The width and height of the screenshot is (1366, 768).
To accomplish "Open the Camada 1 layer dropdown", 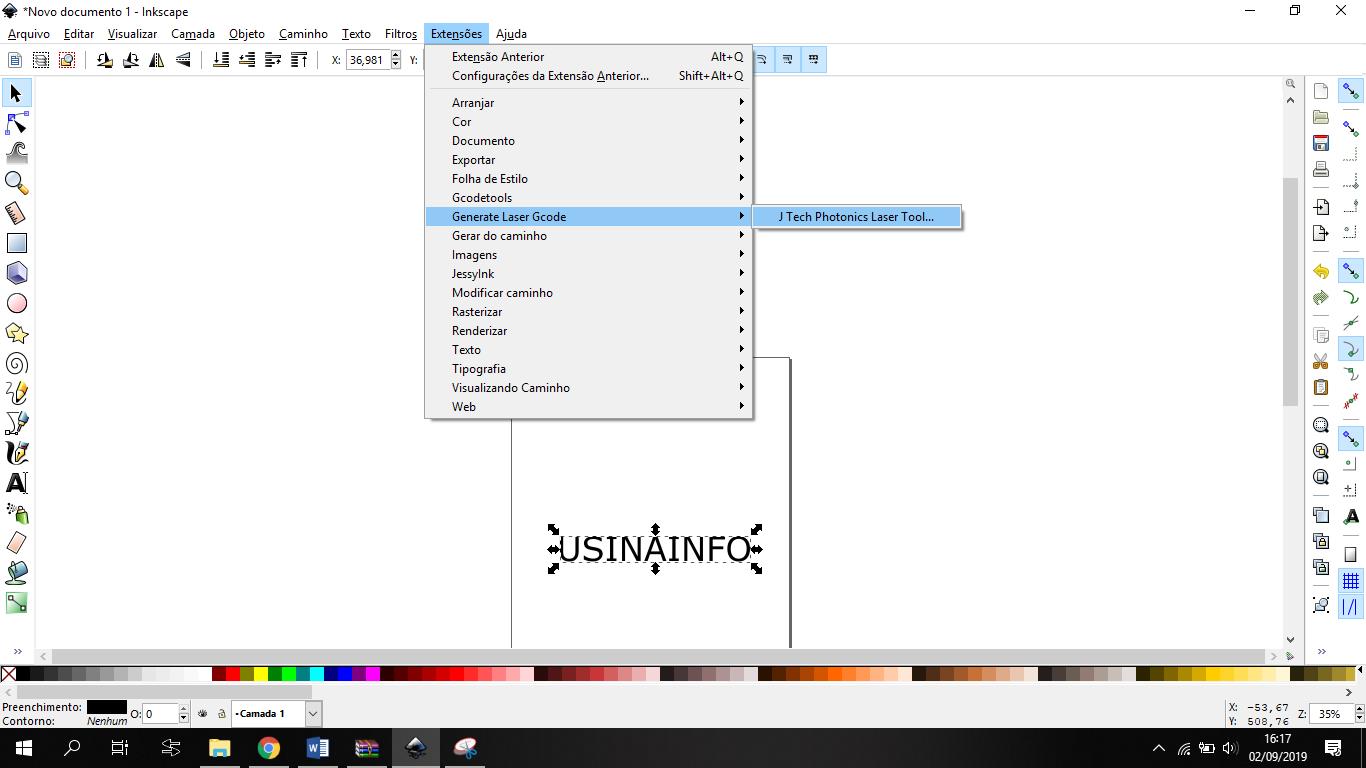I will click(313, 714).
